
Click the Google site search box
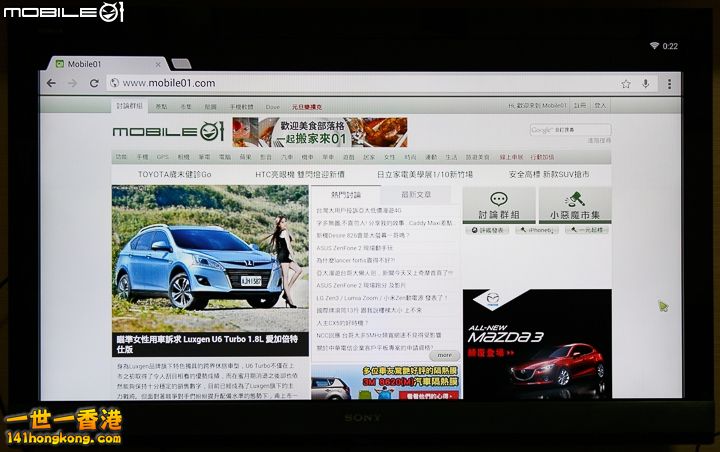click(x=569, y=129)
